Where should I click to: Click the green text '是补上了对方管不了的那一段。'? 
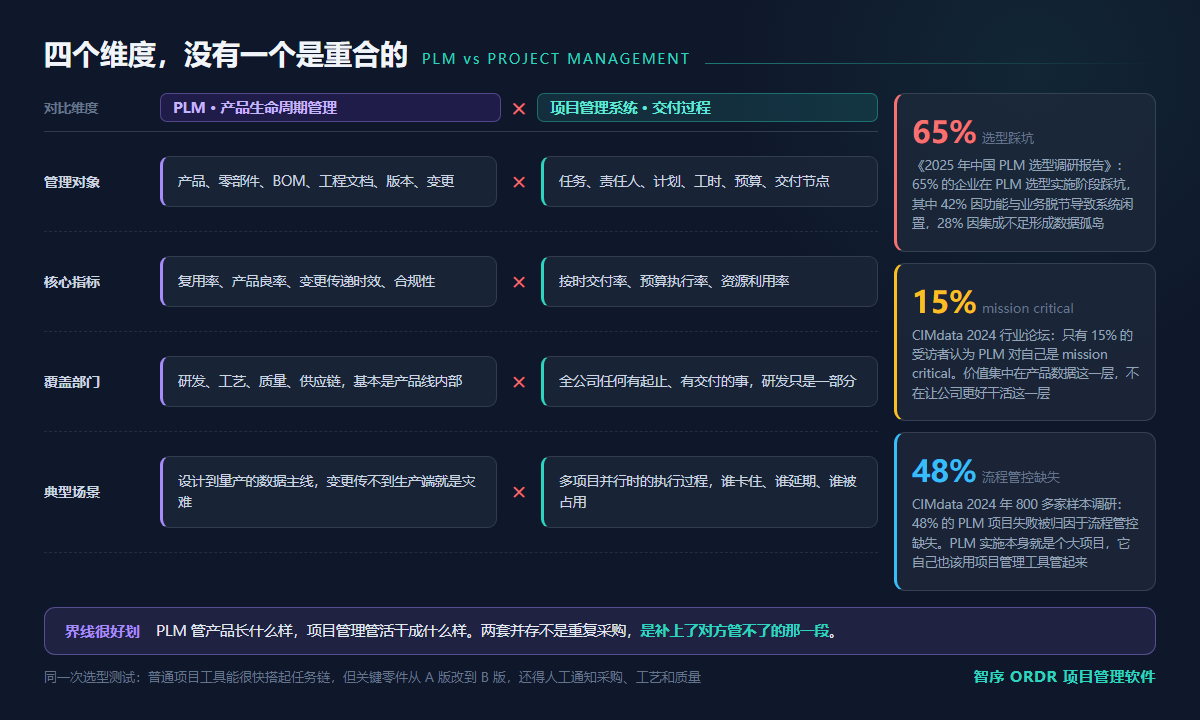coord(738,631)
